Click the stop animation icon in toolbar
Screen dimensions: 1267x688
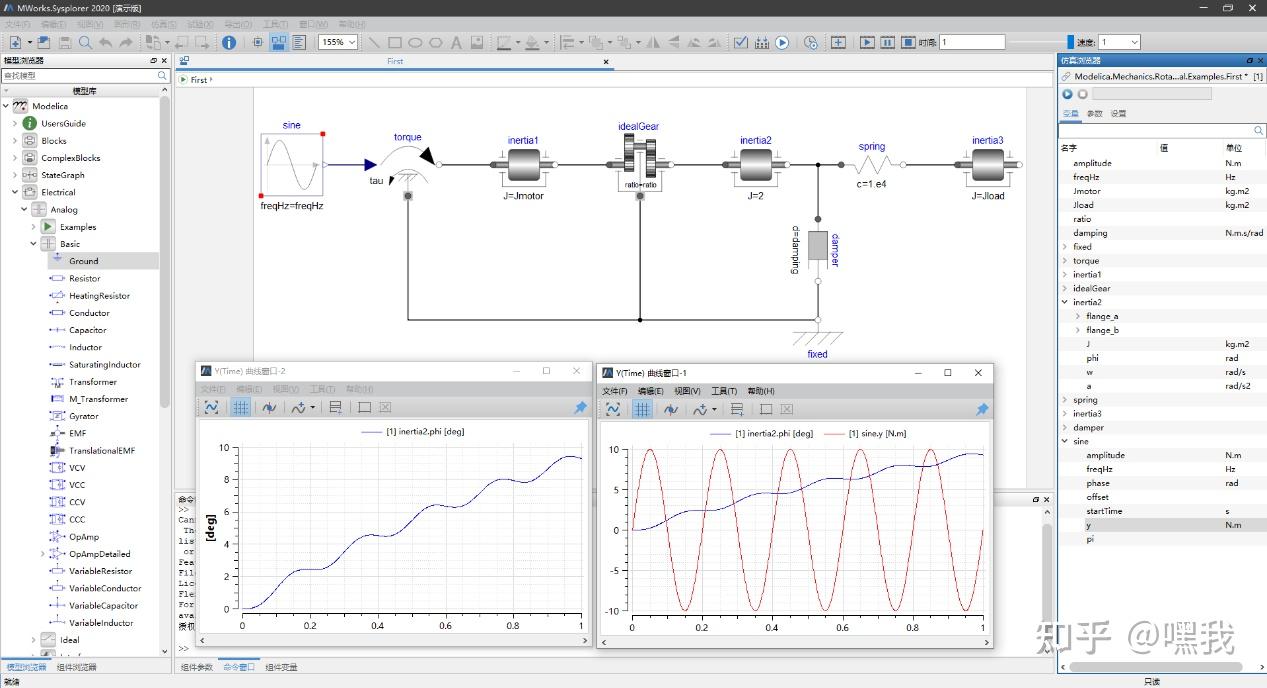tap(908, 42)
